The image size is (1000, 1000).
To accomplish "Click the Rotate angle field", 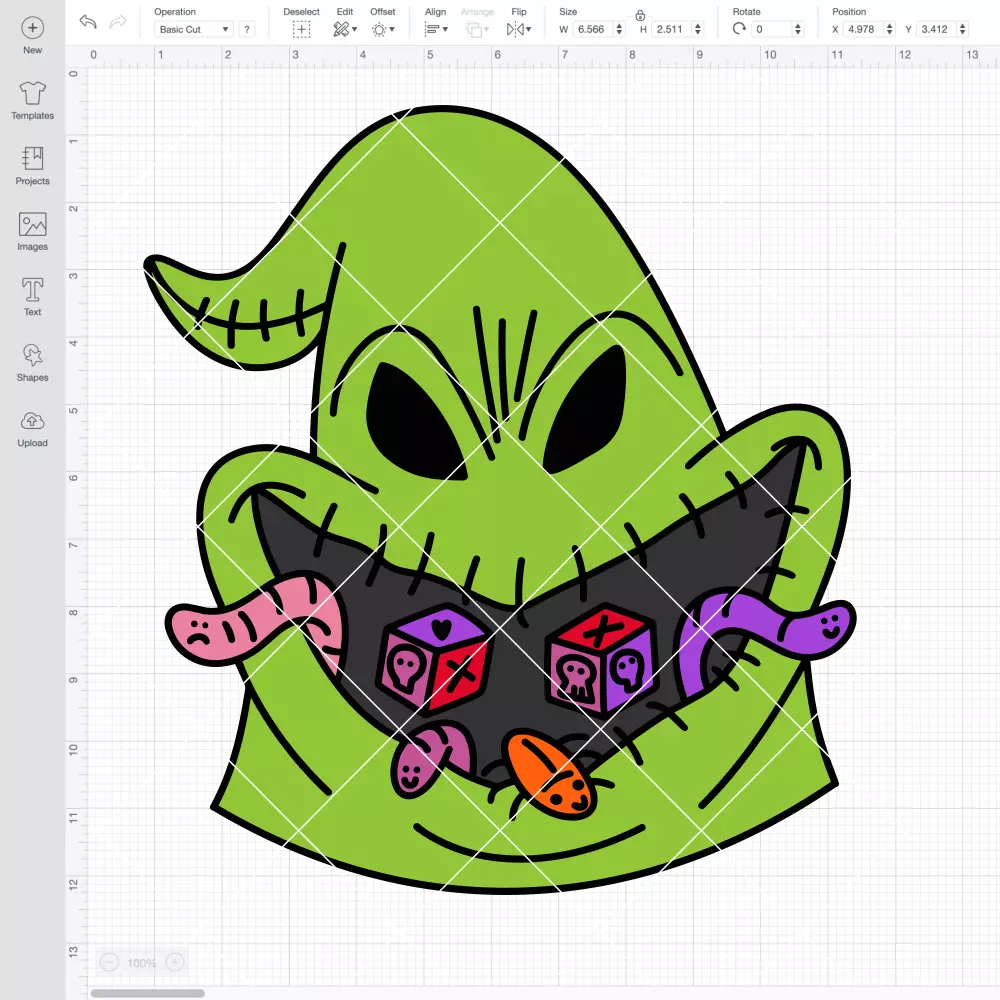I will tap(772, 29).
